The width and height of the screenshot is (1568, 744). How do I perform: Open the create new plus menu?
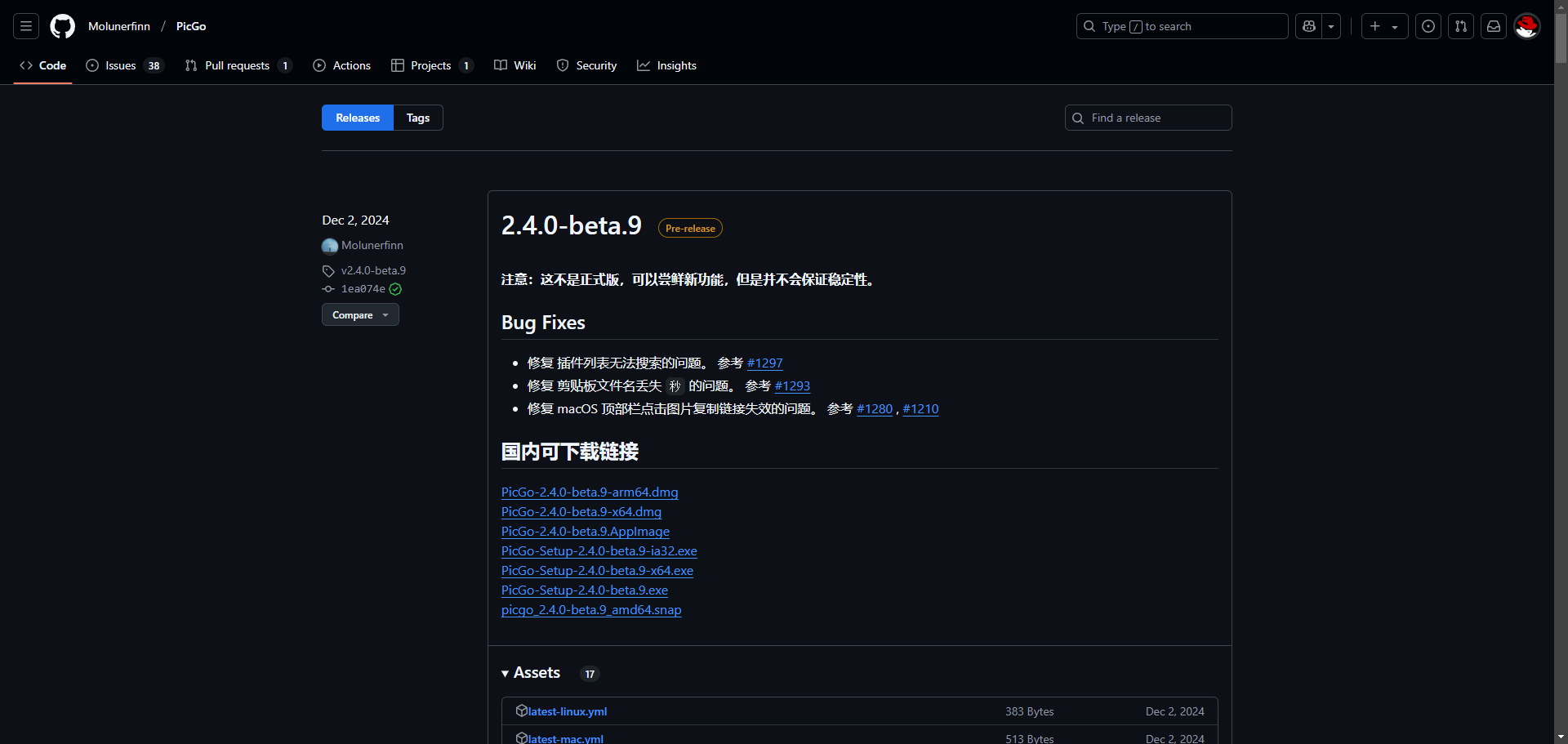click(1384, 26)
